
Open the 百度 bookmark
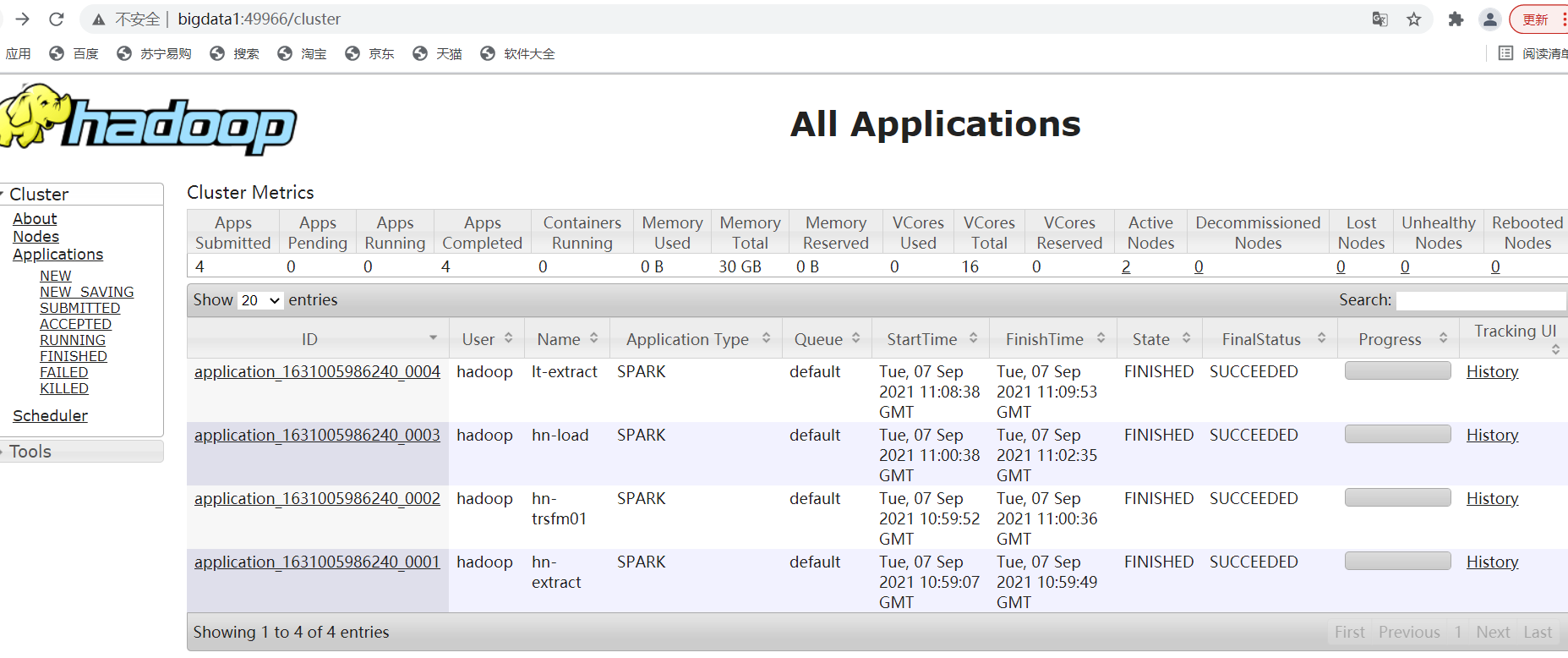[x=74, y=53]
